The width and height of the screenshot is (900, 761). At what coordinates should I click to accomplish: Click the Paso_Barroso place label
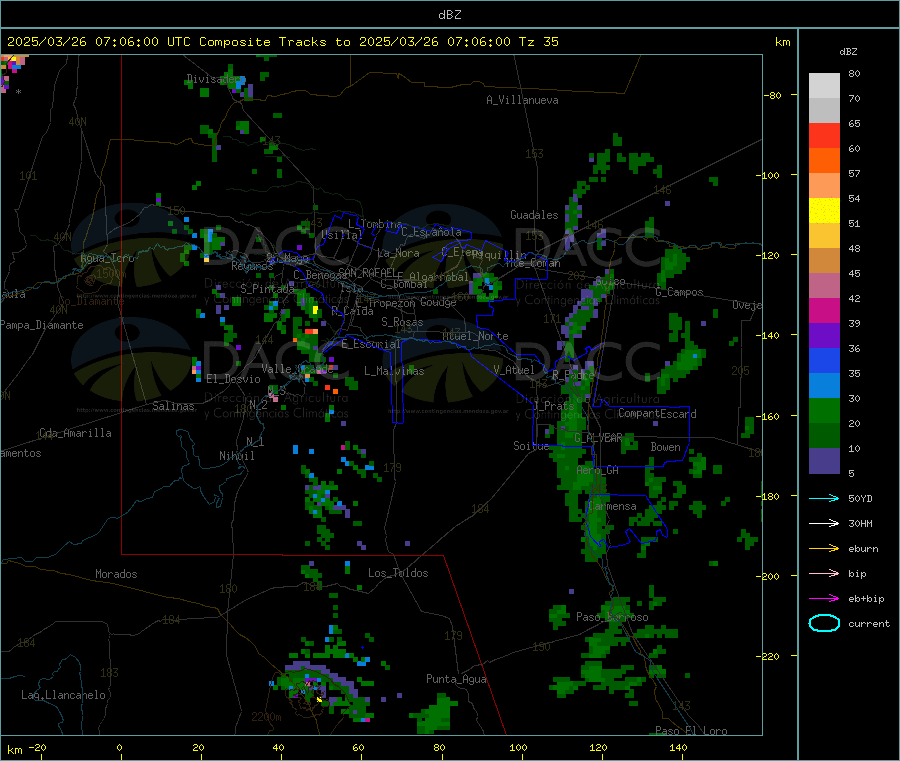click(x=612, y=617)
